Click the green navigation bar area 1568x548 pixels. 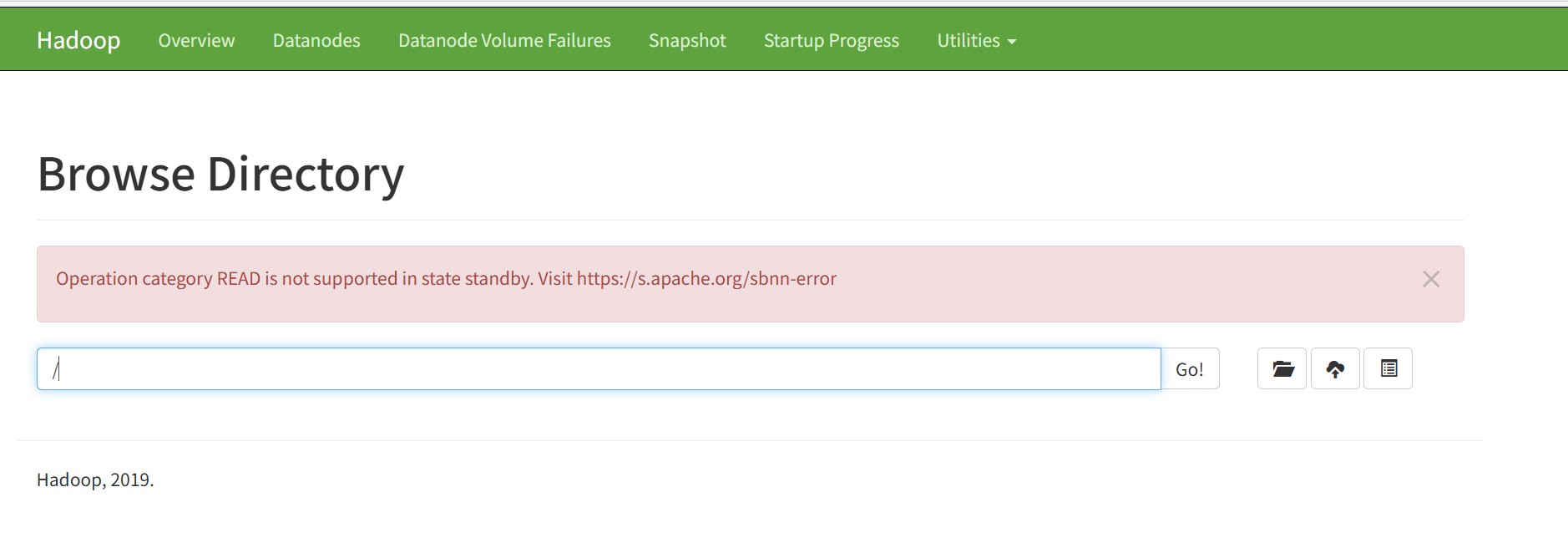1252,38
